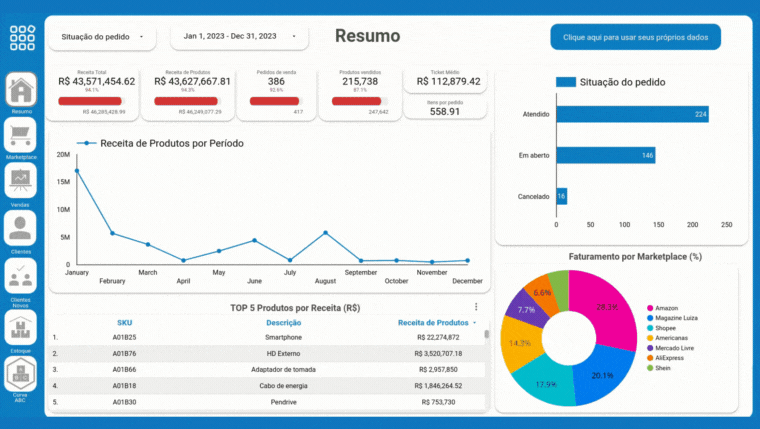The height and width of the screenshot is (429, 760).
Task: Click the SKU column header
Action: (124, 323)
